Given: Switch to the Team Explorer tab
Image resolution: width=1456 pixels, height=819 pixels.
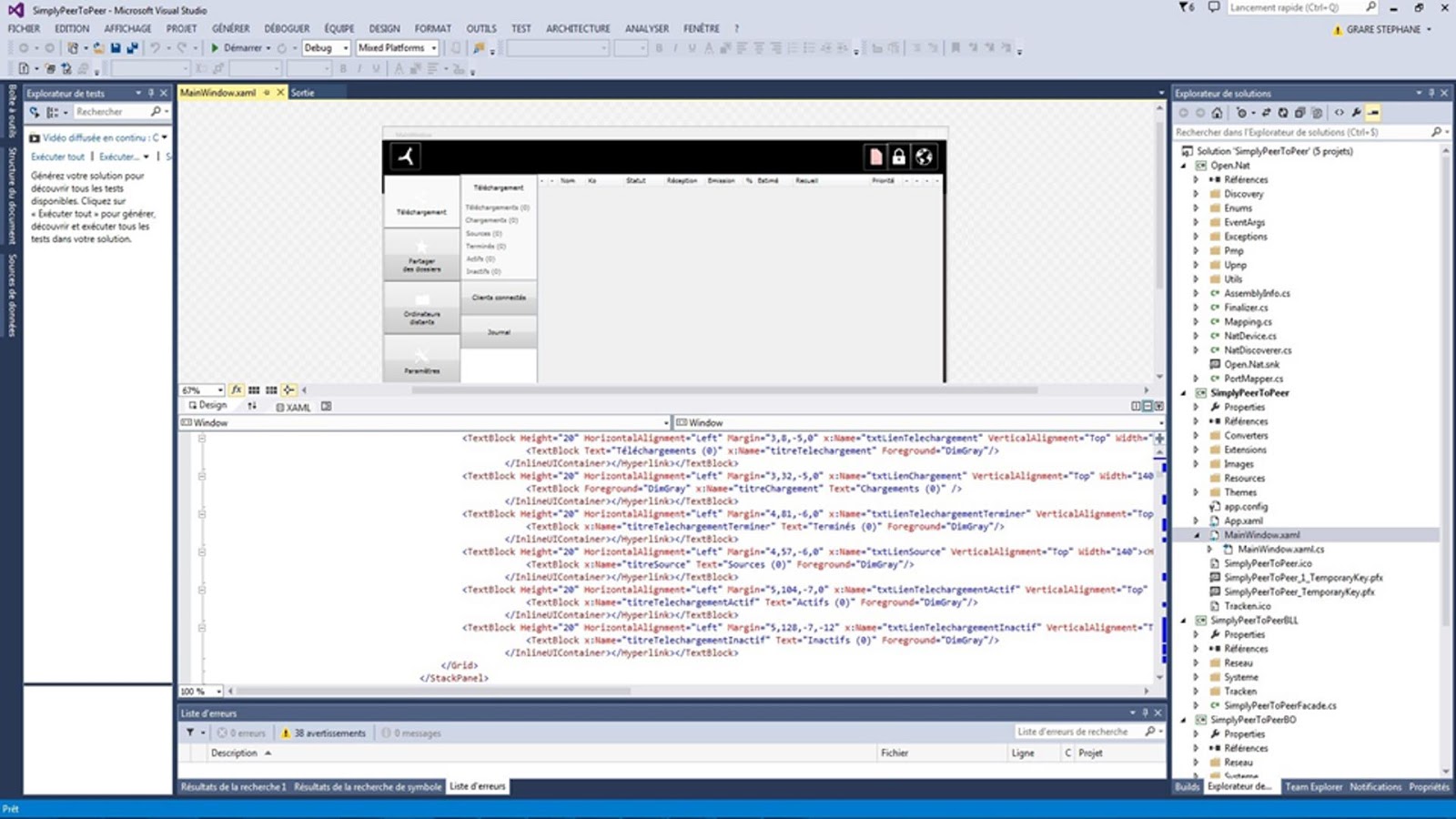Looking at the screenshot, I should pos(1313,787).
